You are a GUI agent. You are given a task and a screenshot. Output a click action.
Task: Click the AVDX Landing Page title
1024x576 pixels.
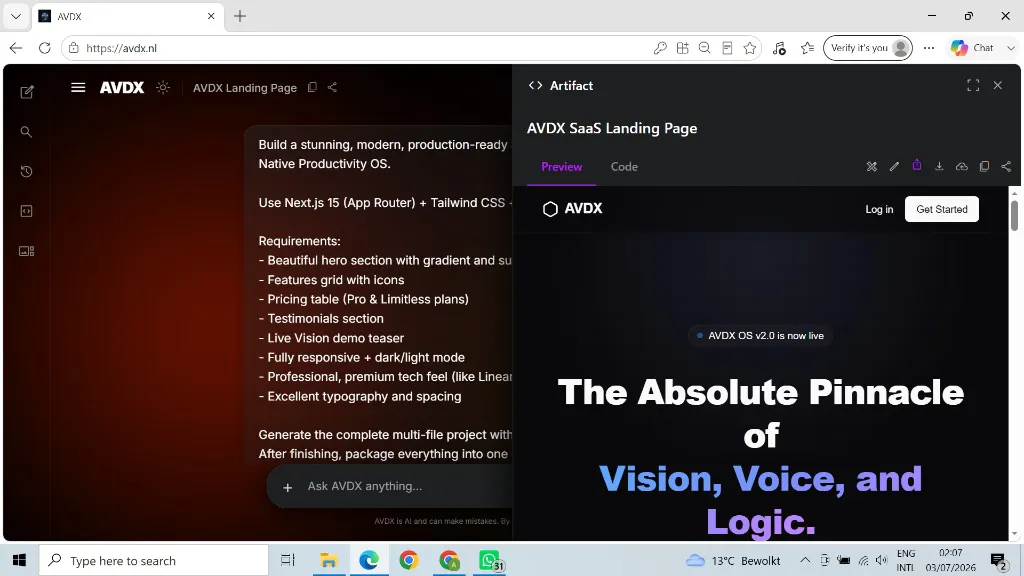tap(245, 88)
